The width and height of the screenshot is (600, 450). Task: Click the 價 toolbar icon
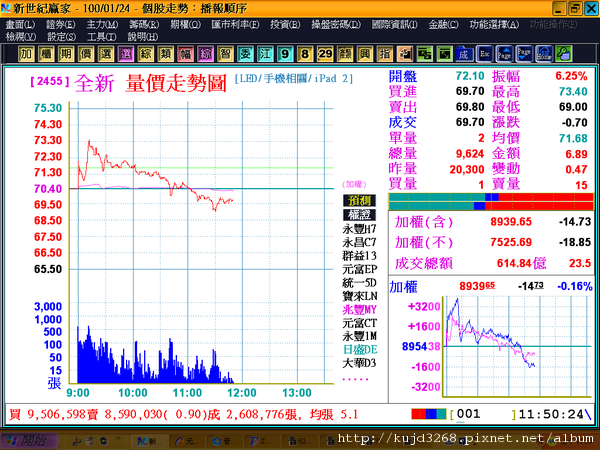point(86,54)
